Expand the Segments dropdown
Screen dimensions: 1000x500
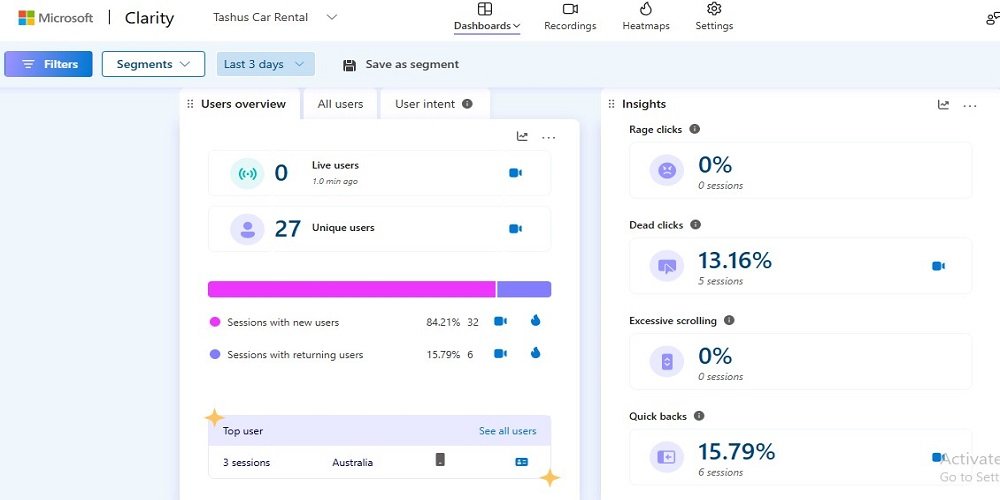tap(153, 64)
